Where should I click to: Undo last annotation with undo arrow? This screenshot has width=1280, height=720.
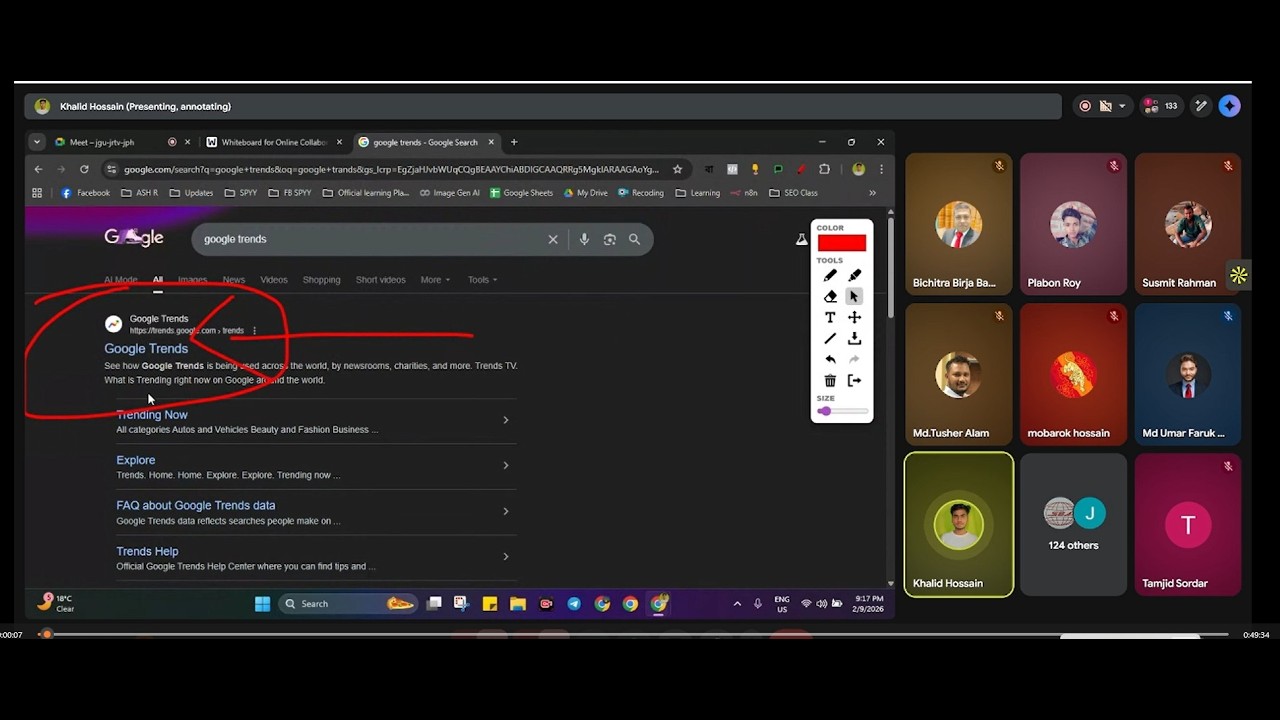click(830, 359)
